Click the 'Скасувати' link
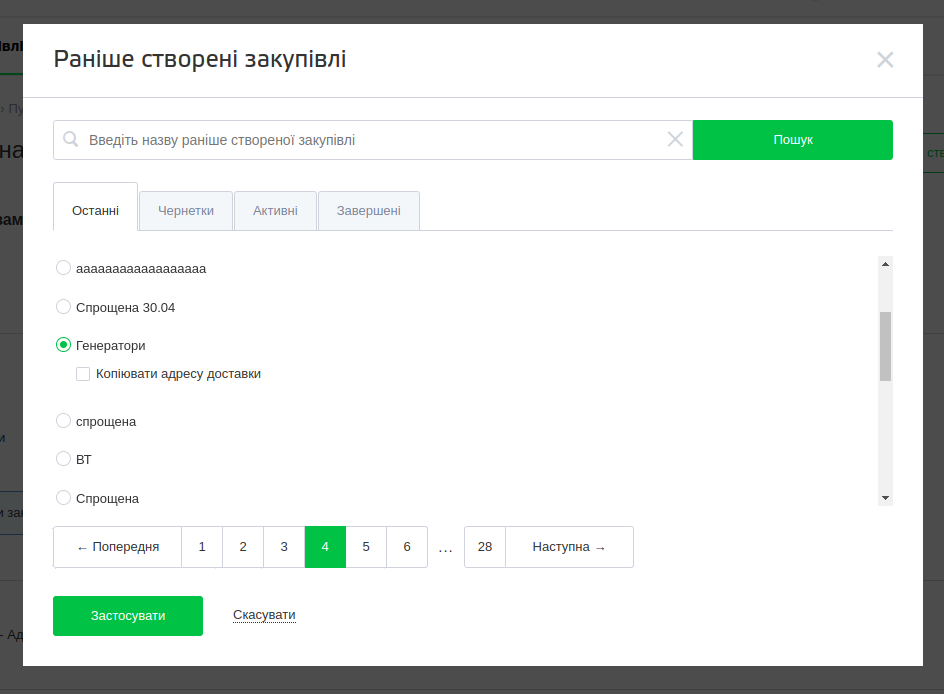The width and height of the screenshot is (944, 694). [264, 615]
